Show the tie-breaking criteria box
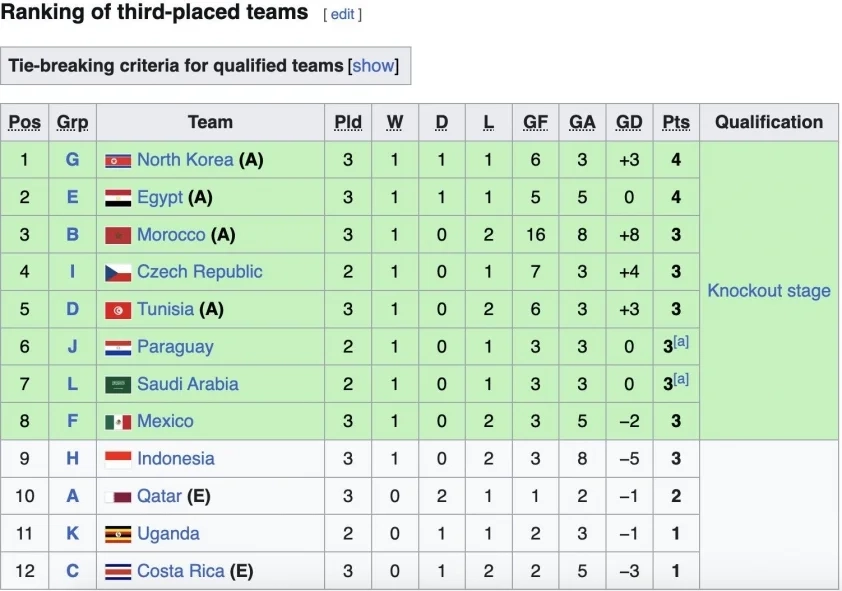The image size is (842, 591). click(373, 66)
